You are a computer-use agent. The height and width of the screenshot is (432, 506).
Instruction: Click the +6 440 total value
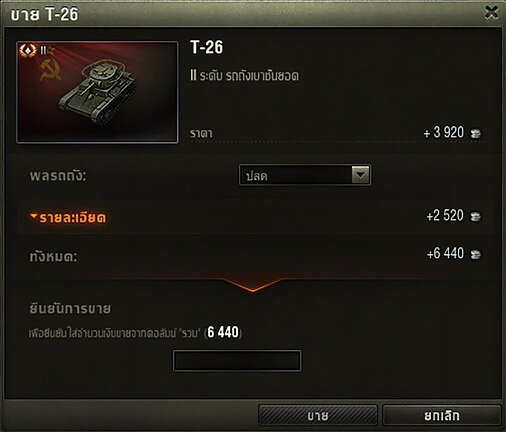click(x=445, y=254)
